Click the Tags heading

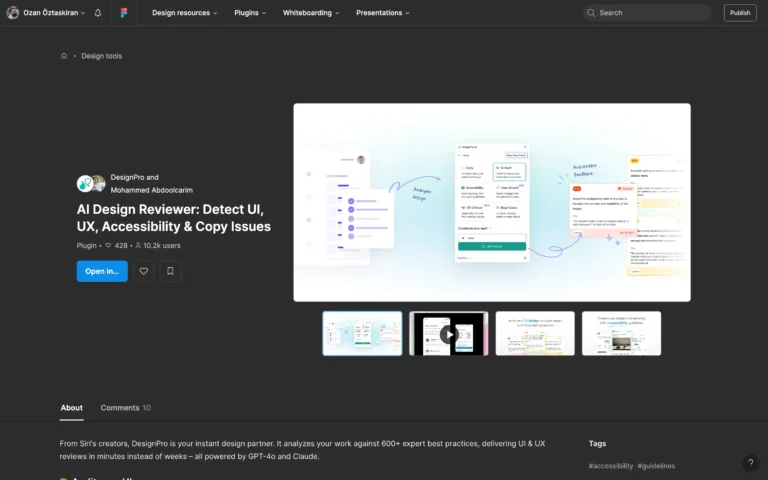[597, 443]
